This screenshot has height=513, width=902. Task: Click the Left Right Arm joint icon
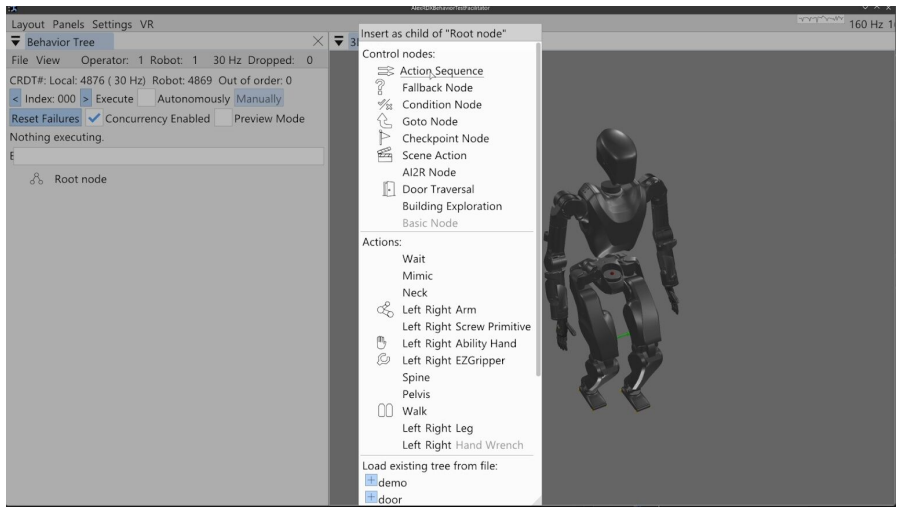[385, 309]
